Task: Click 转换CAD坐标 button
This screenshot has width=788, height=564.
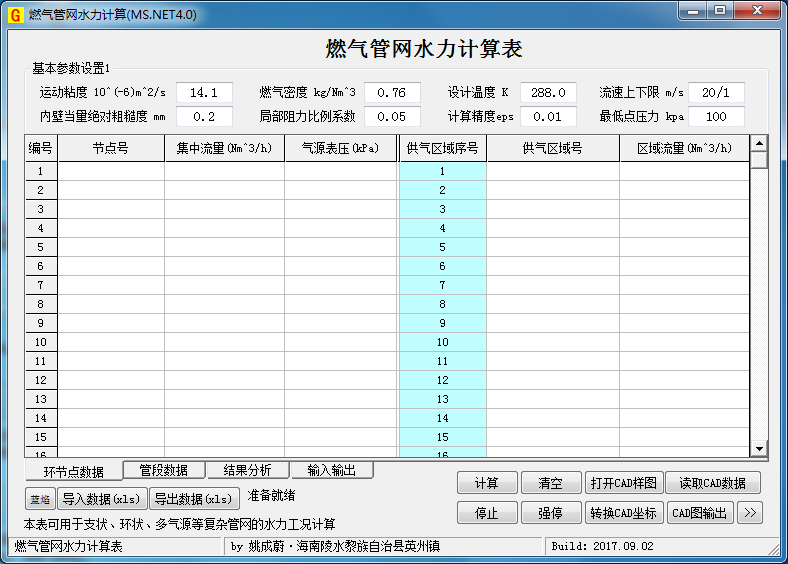Action: (623, 513)
